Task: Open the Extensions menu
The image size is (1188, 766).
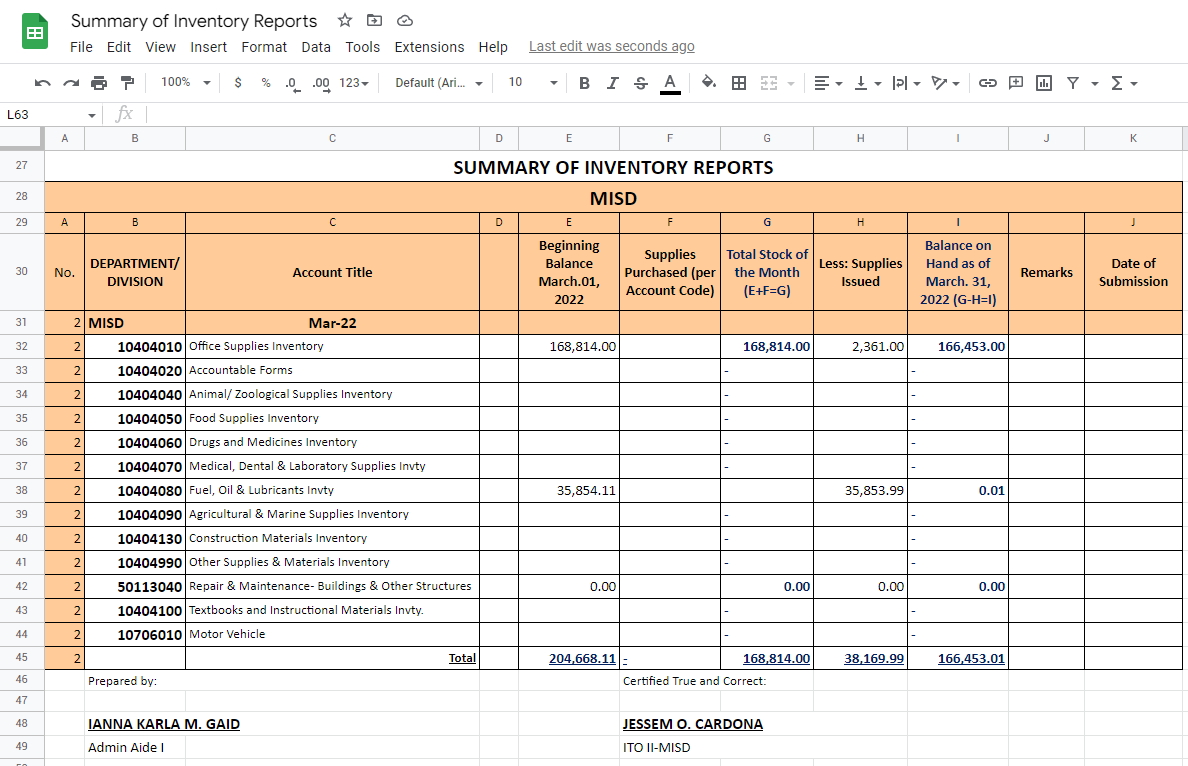Action: 429,47
